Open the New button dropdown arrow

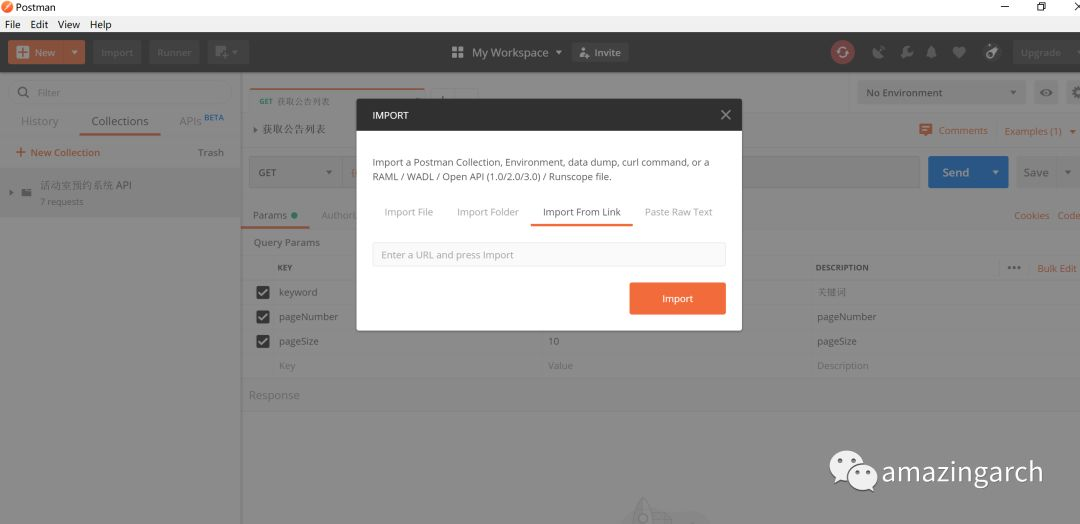(x=74, y=52)
